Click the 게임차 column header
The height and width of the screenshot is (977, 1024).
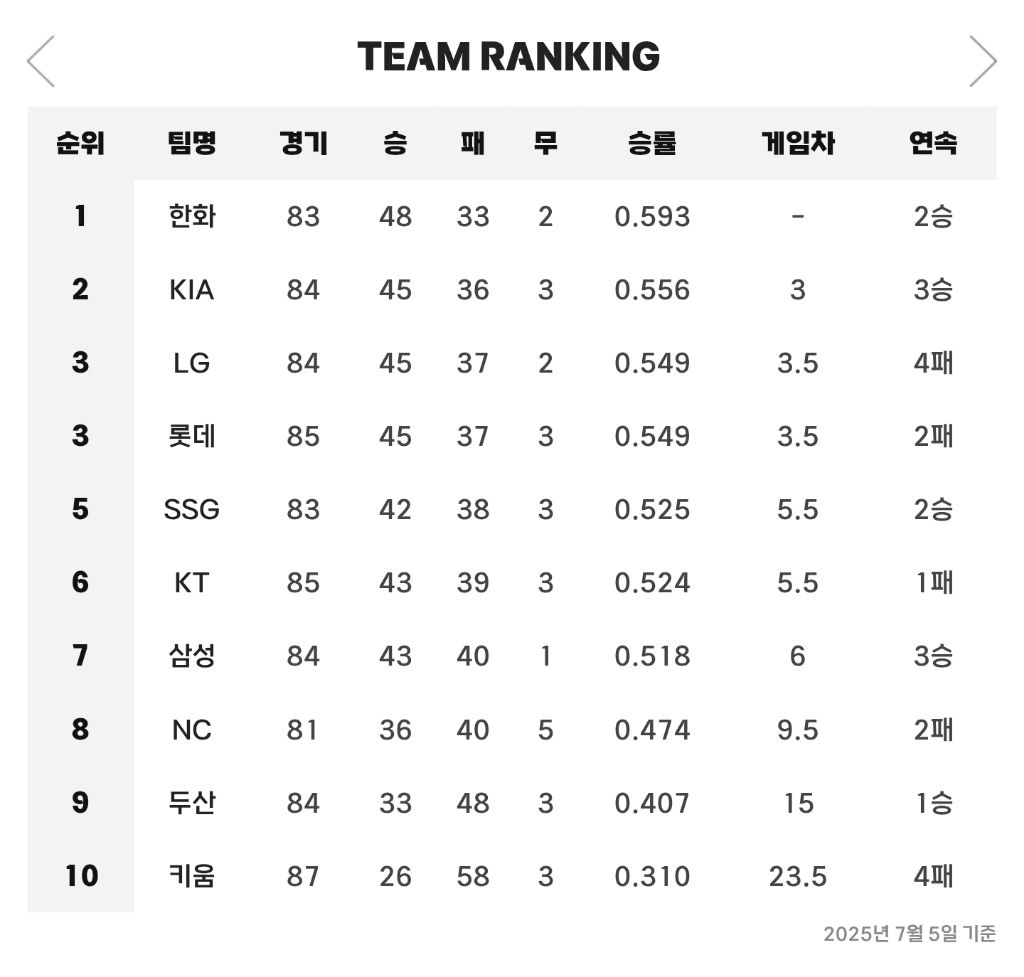click(x=797, y=143)
